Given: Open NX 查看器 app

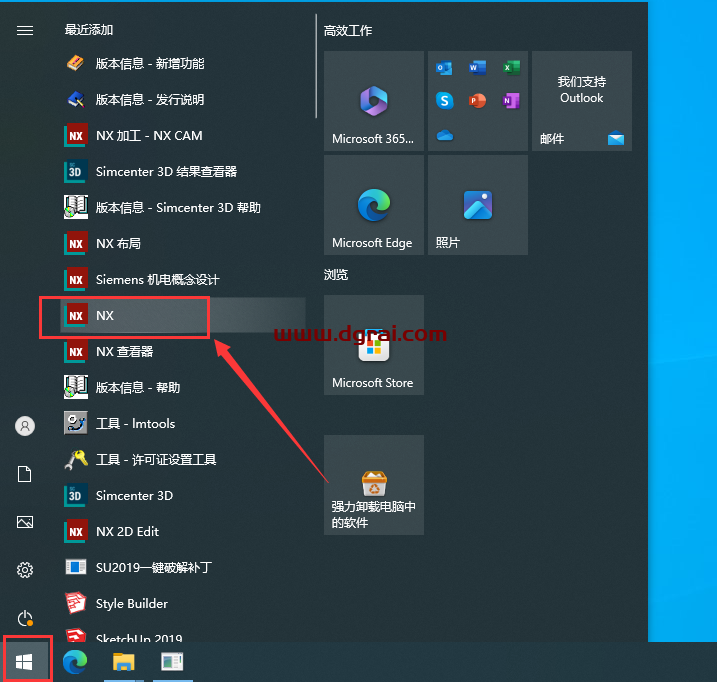Looking at the screenshot, I should point(124,351).
